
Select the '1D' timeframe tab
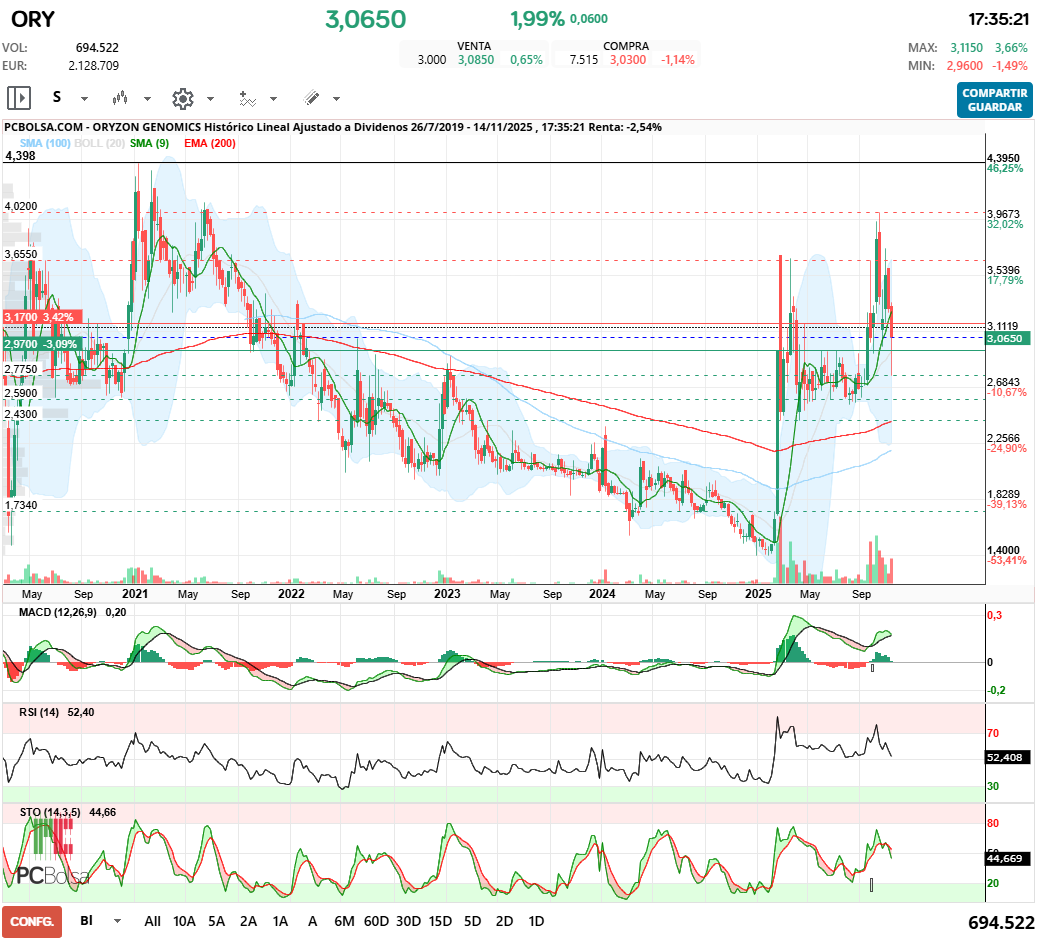(x=536, y=920)
